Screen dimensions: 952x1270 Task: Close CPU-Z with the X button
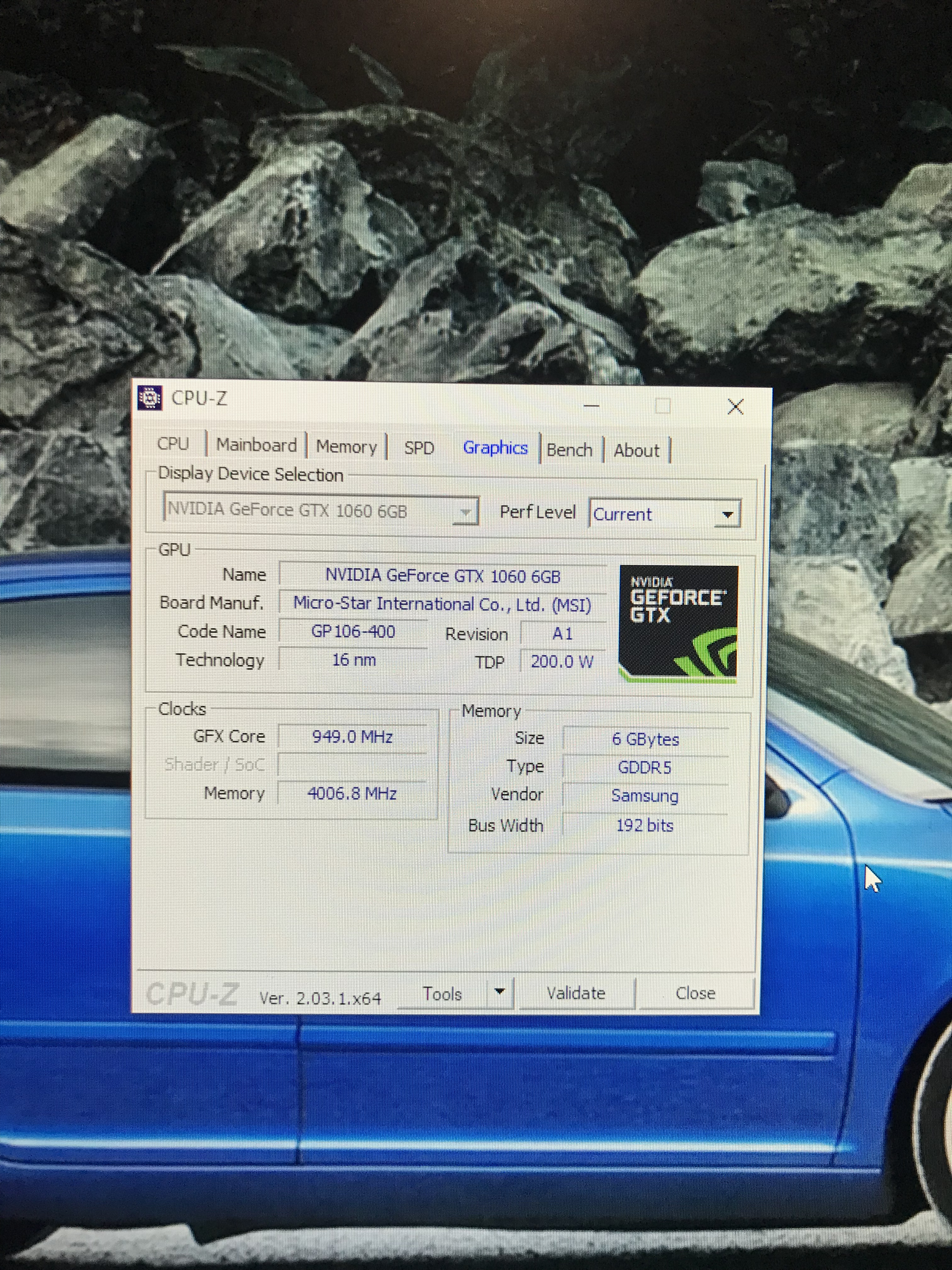735,407
